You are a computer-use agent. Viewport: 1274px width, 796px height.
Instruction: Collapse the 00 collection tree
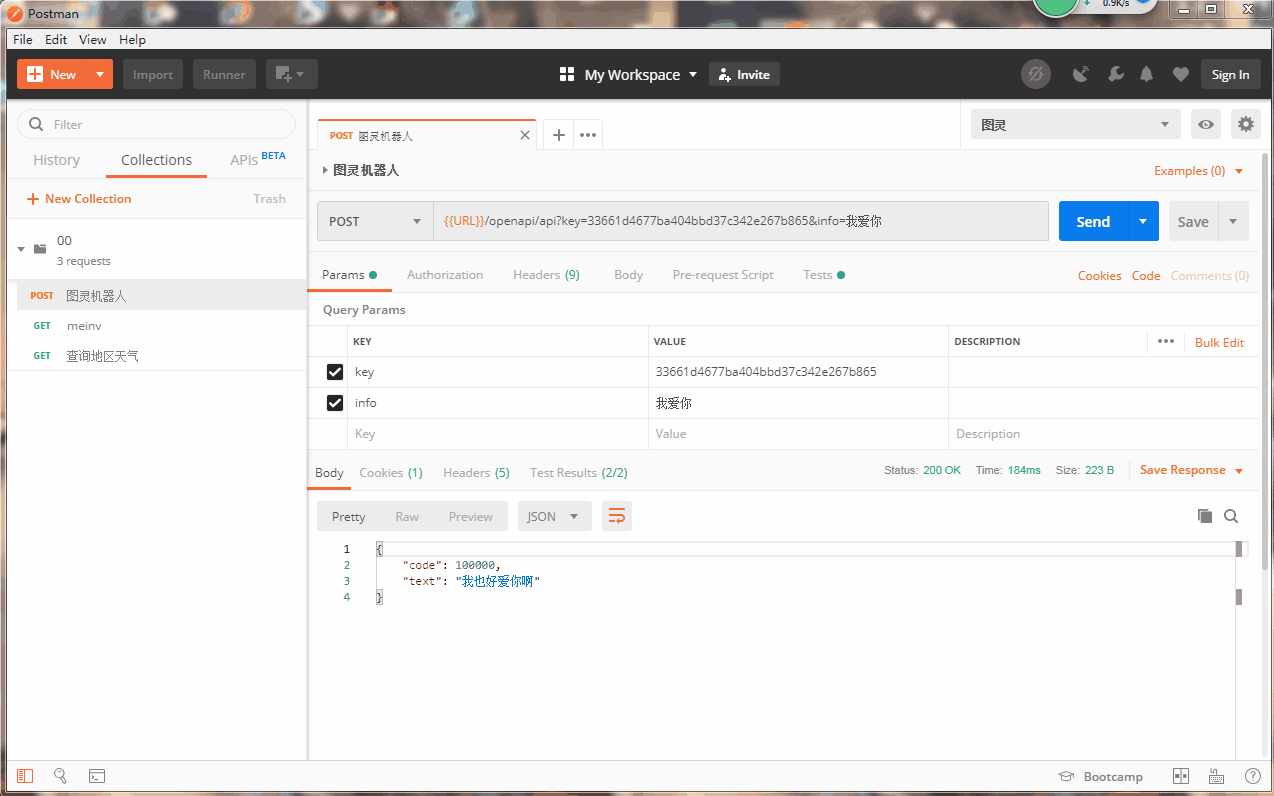(x=21, y=249)
